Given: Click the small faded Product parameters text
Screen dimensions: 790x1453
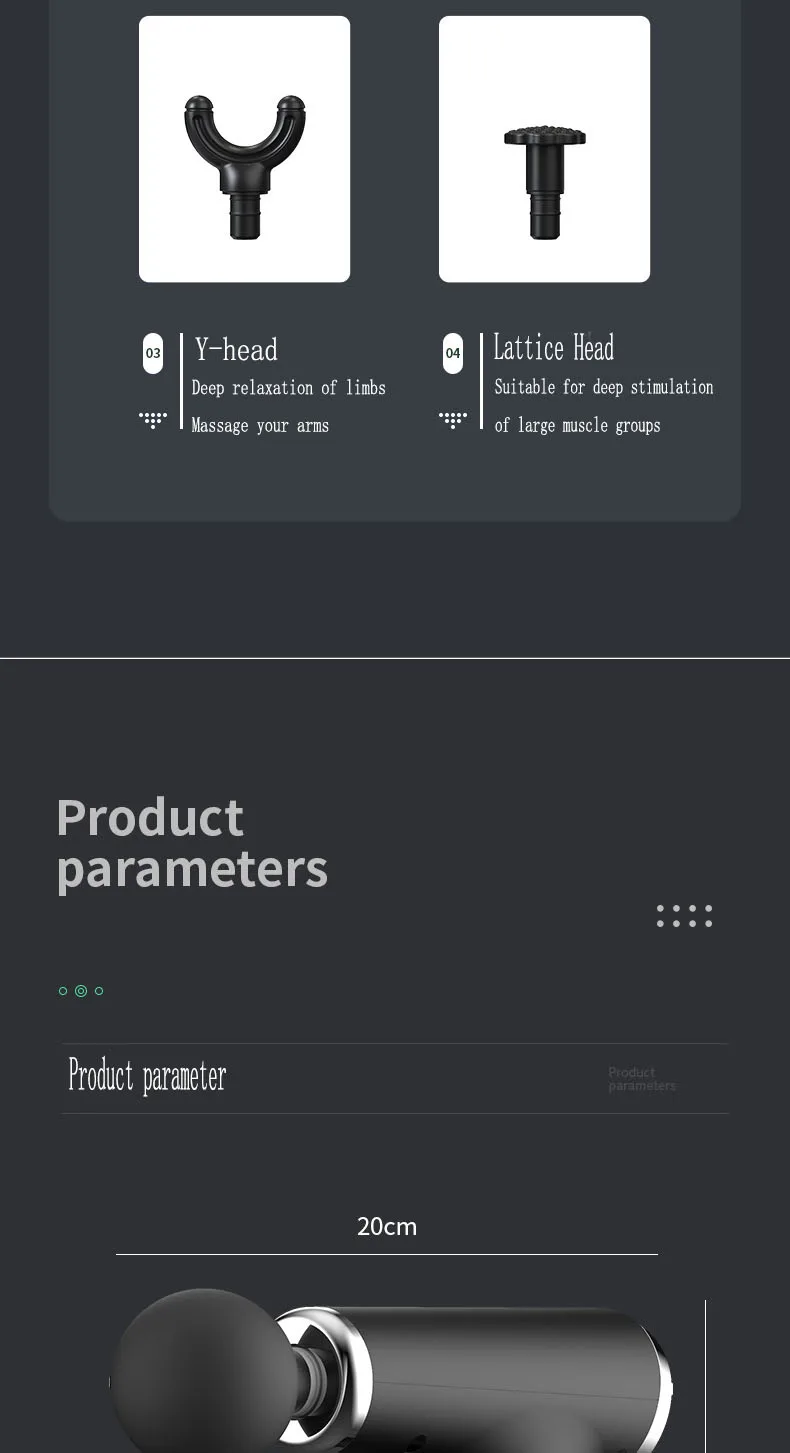Looking at the screenshot, I should pos(642,1079).
